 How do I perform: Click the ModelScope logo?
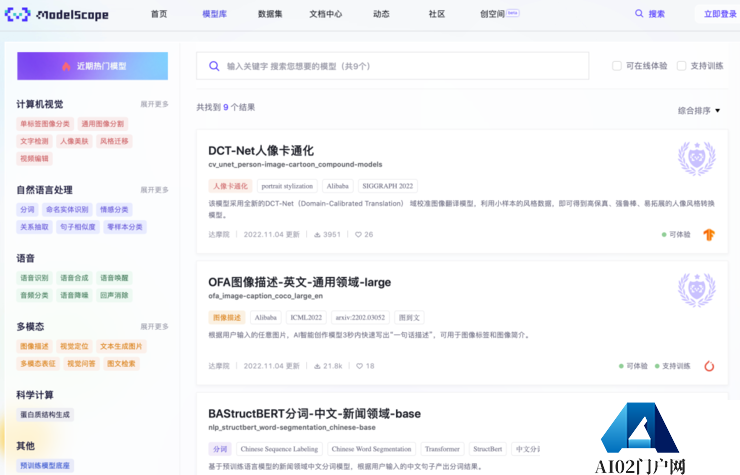[57, 15]
